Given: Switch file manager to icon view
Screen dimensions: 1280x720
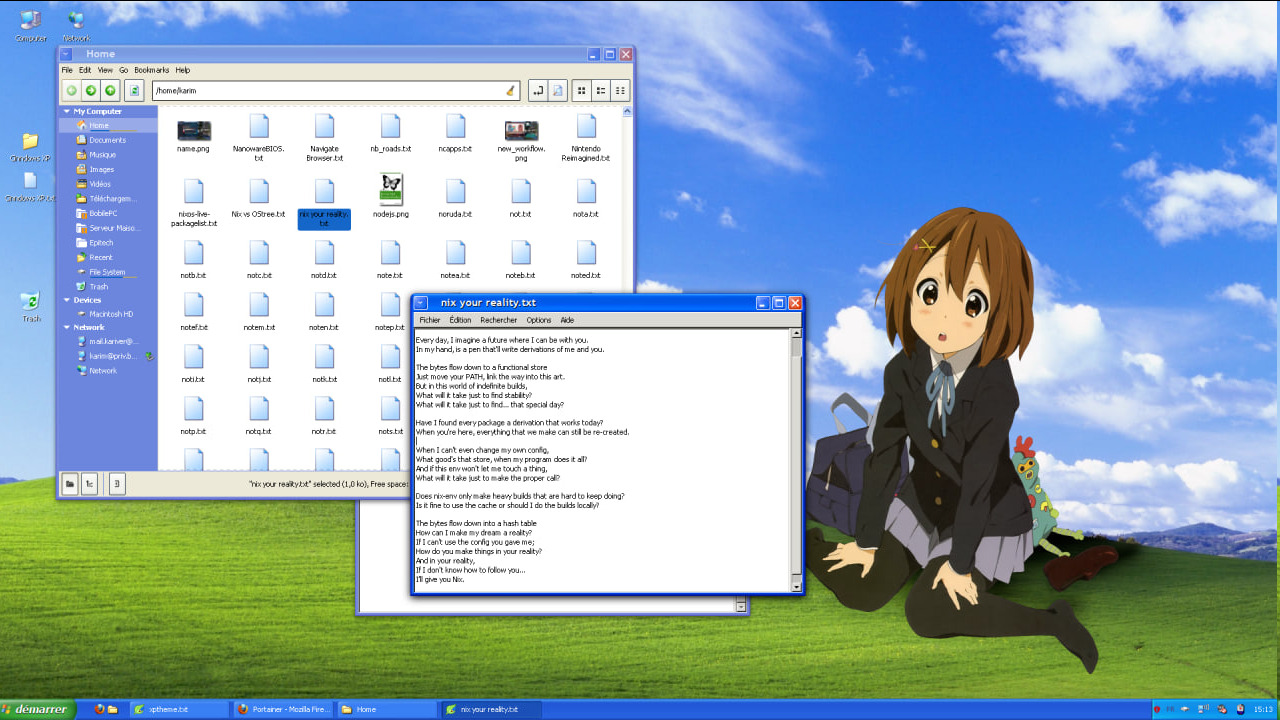Looking at the screenshot, I should (582, 91).
